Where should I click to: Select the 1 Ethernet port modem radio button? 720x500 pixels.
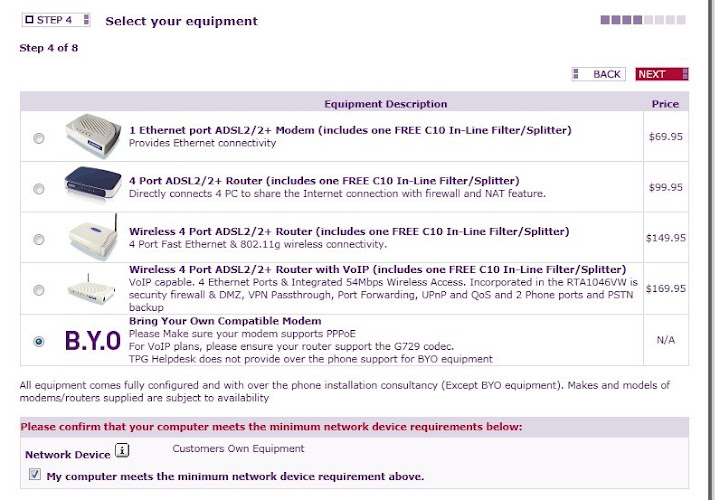coord(39,138)
